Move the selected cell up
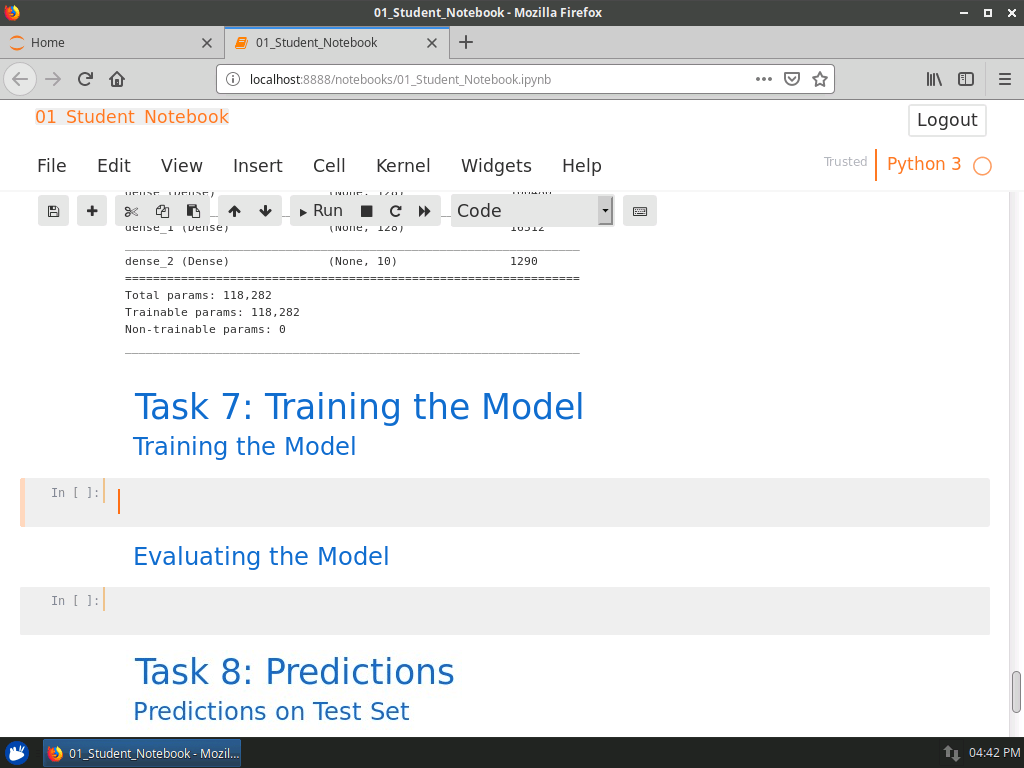Viewport: 1024px width, 768px height. (234, 211)
